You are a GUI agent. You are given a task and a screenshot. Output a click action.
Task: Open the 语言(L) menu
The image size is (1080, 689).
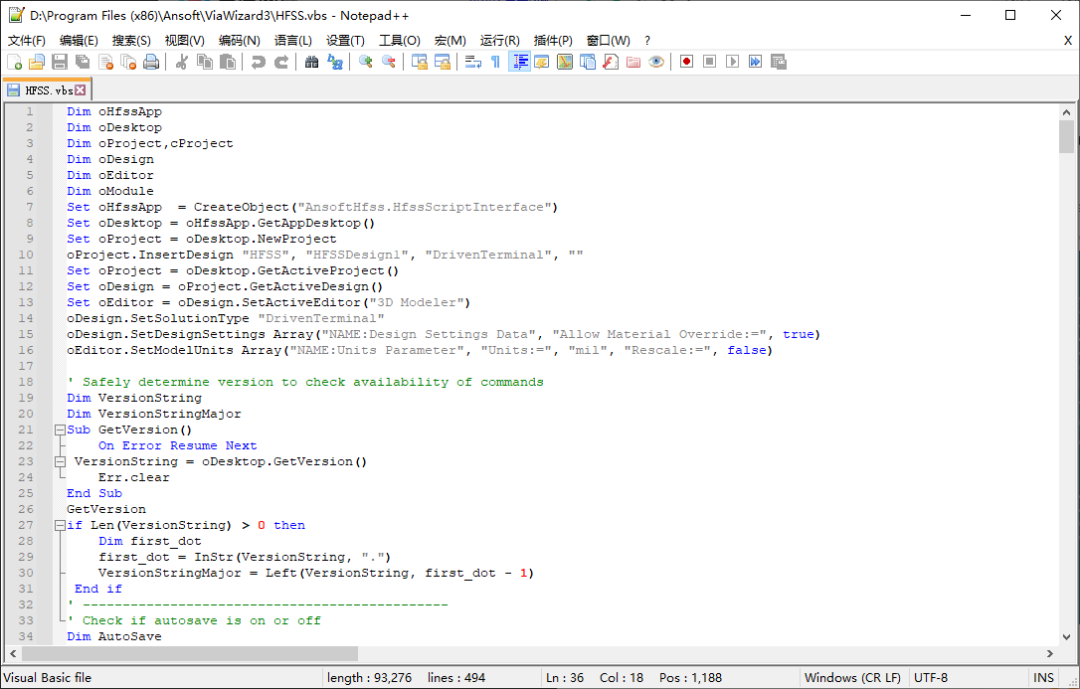tap(293, 41)
